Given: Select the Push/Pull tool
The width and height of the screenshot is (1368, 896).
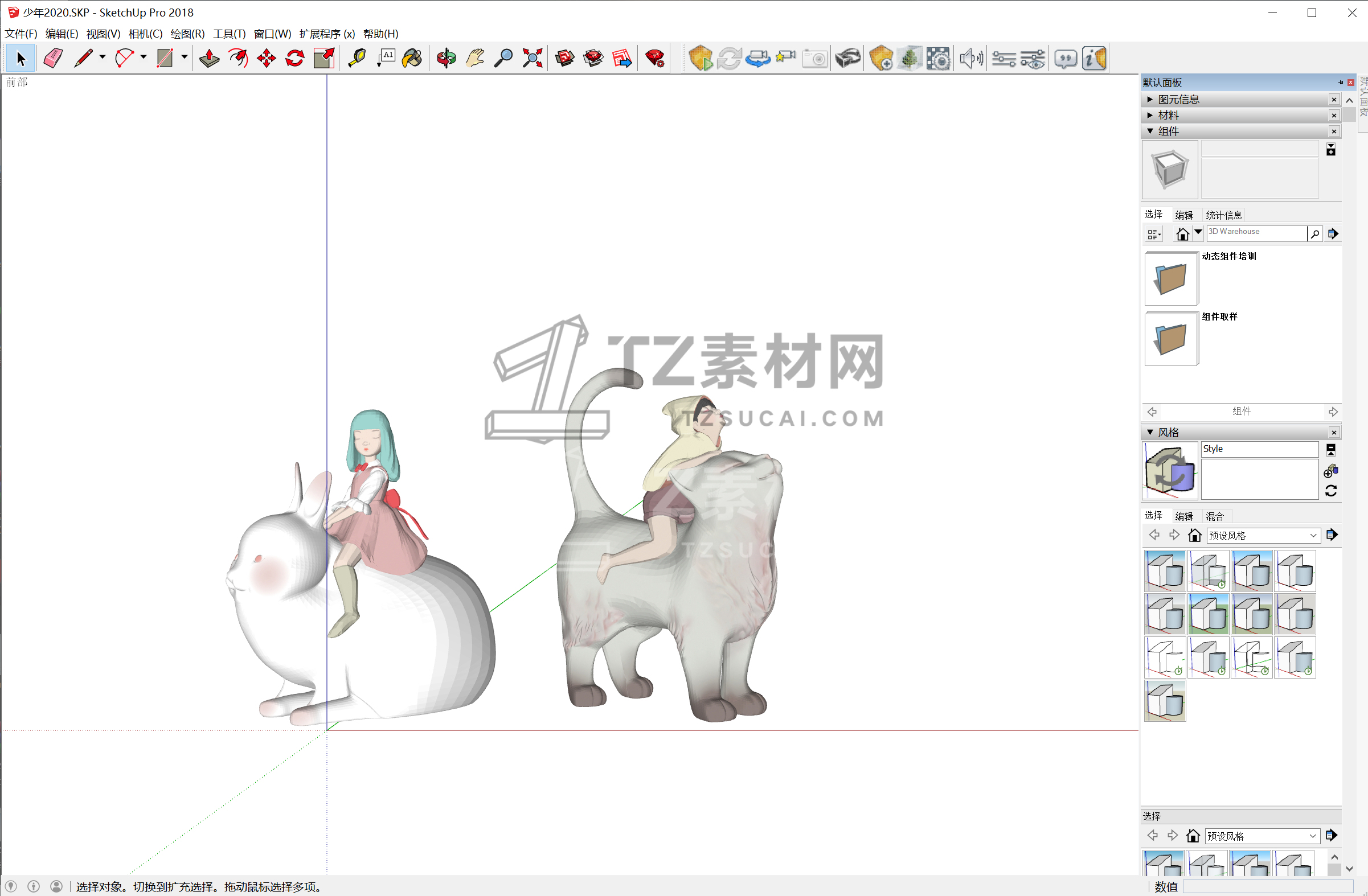Looking at the screenshot, I should (x=209, y=59).
